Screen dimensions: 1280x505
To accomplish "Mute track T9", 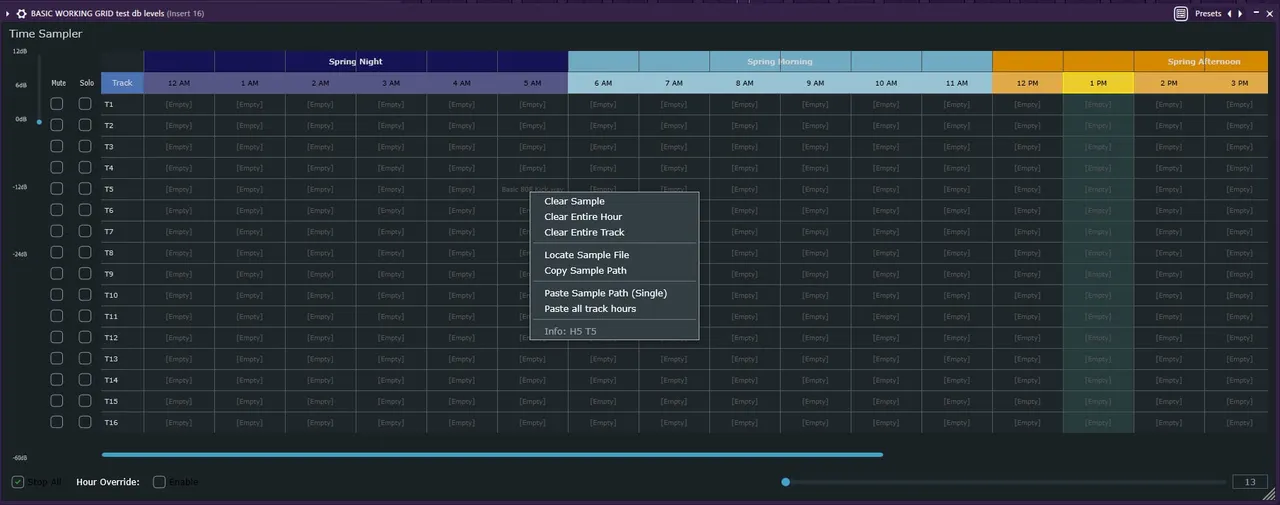I will [57, 273].
